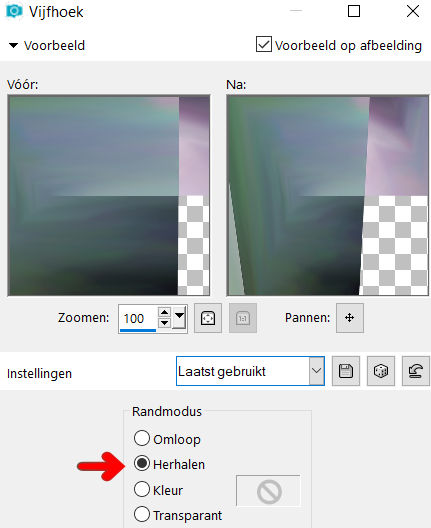Click the Pannen navigate cross icon
431x528 pixels.
point(350,318)
